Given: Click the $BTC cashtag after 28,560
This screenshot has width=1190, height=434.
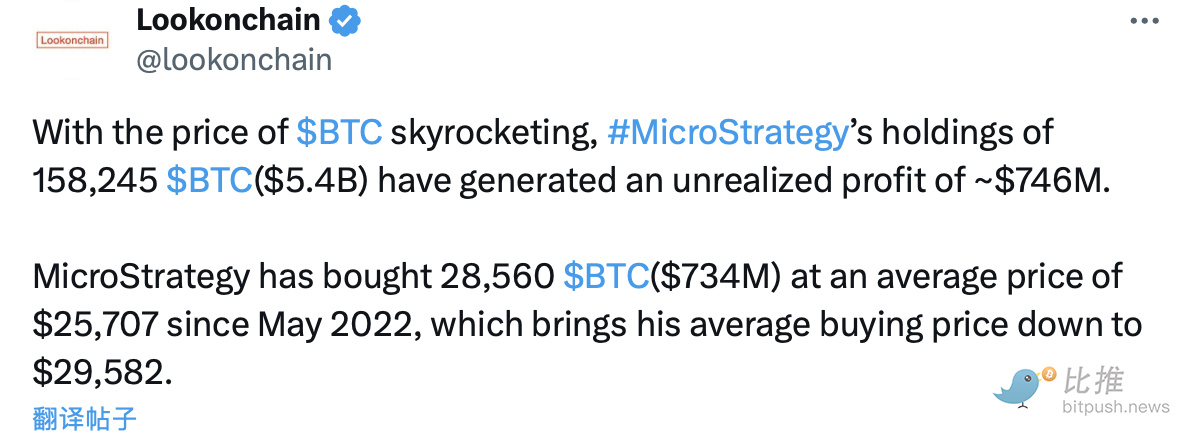Looking at the screenshot, I should point(606,277).
